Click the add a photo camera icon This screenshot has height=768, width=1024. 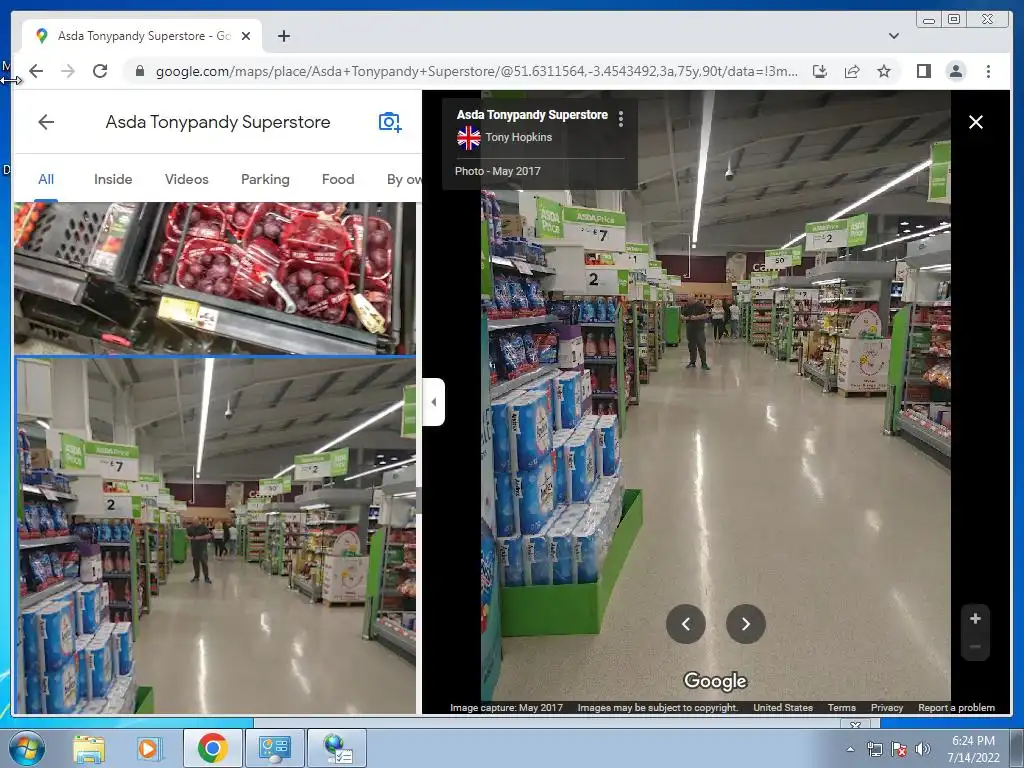click(x=390, y=122)
